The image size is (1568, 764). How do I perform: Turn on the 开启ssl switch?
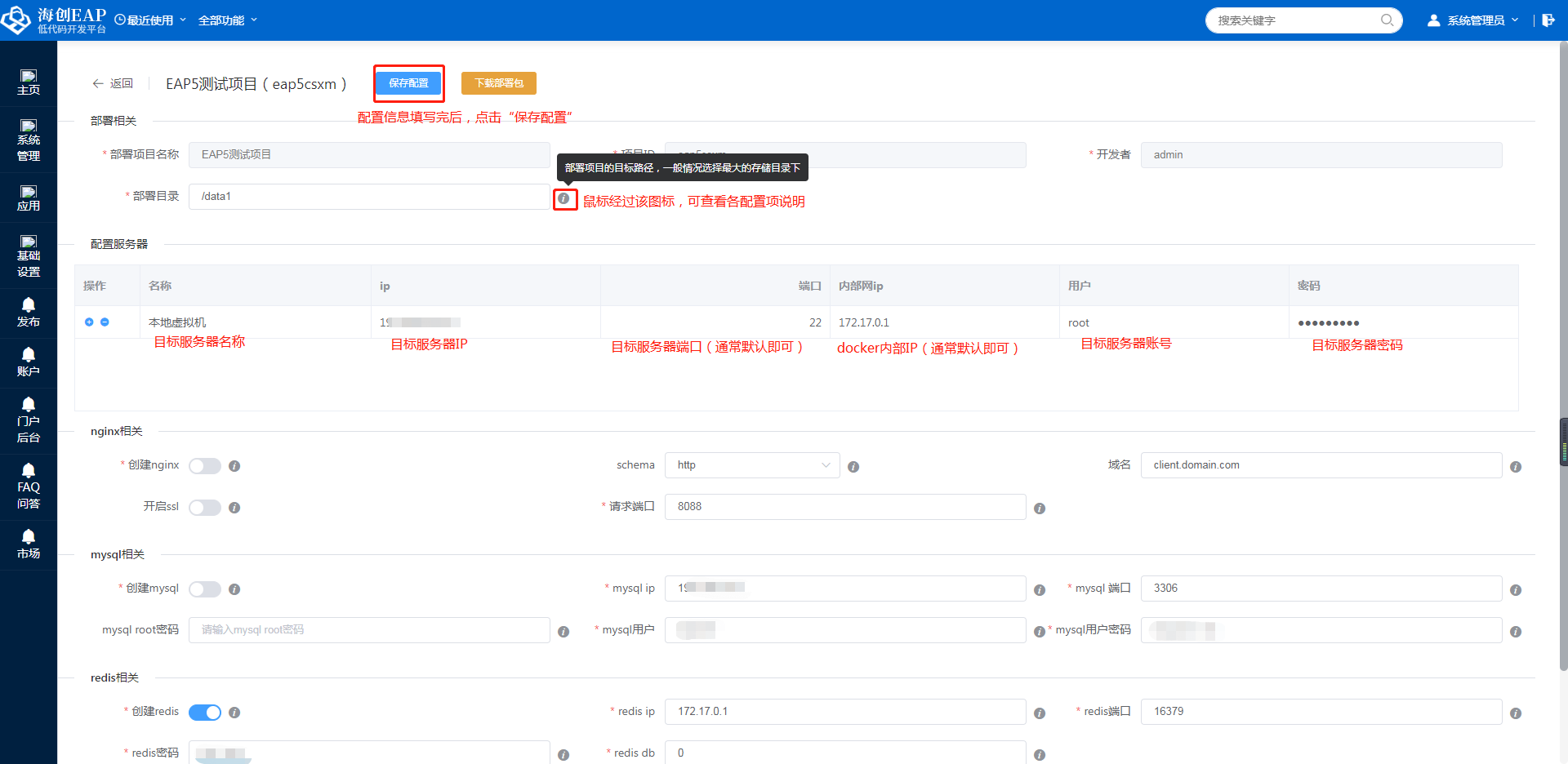coord(205,508)
